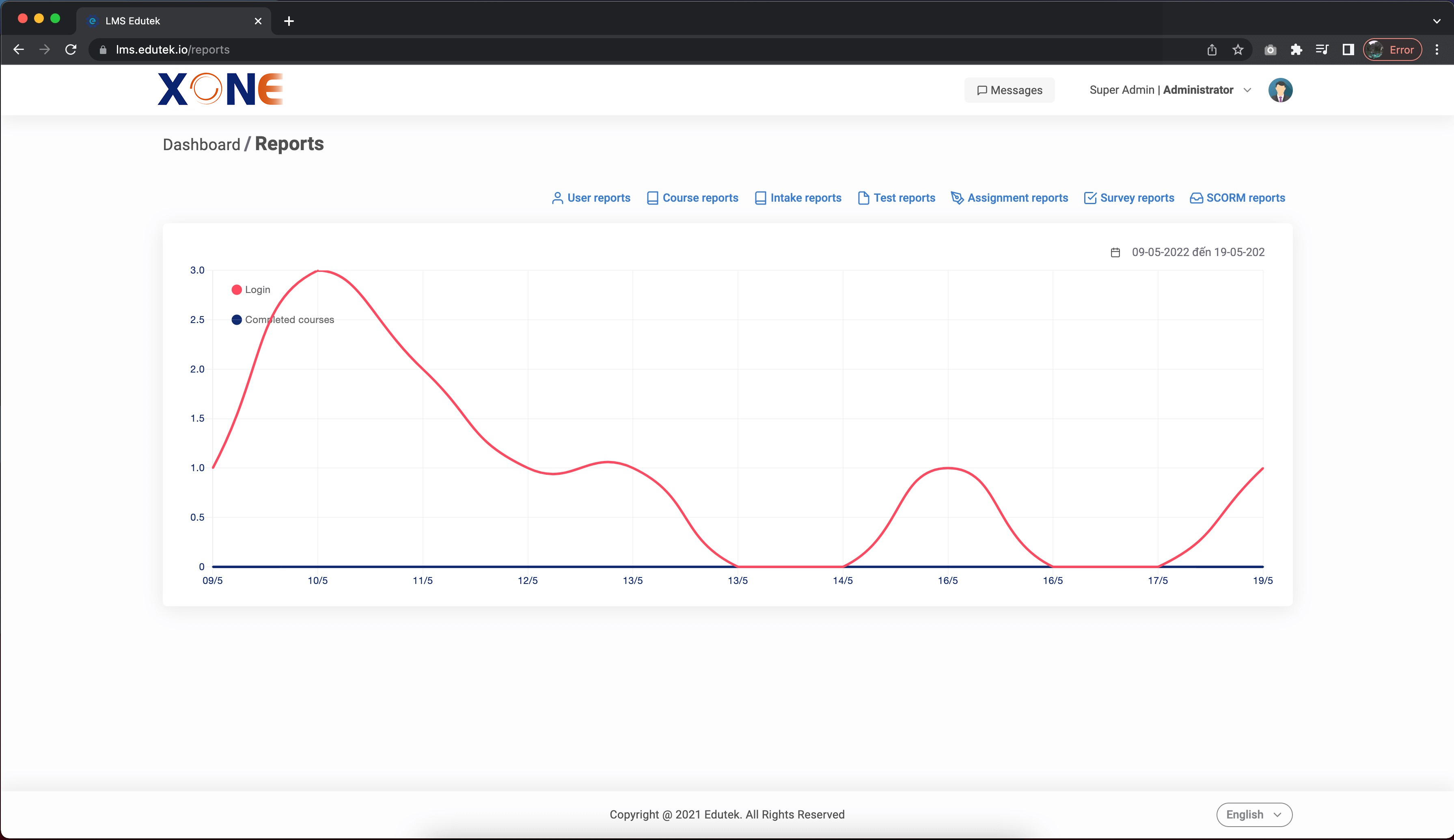Click the user avatar picture
The height and width of the screenshot is (840, 1454).
pyautogui.click(x=1280, y=90)
